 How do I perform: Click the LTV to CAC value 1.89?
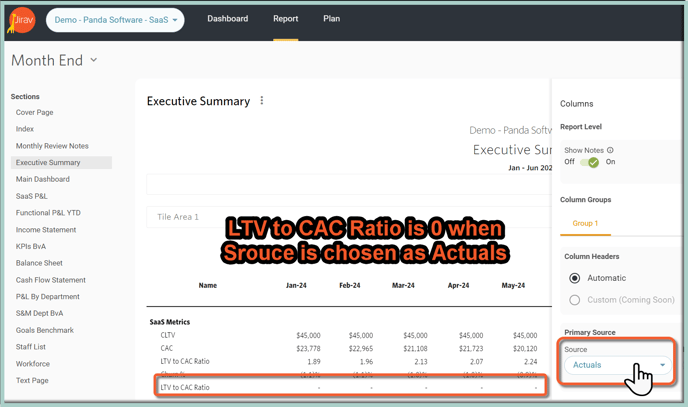(x=314, y=362)
